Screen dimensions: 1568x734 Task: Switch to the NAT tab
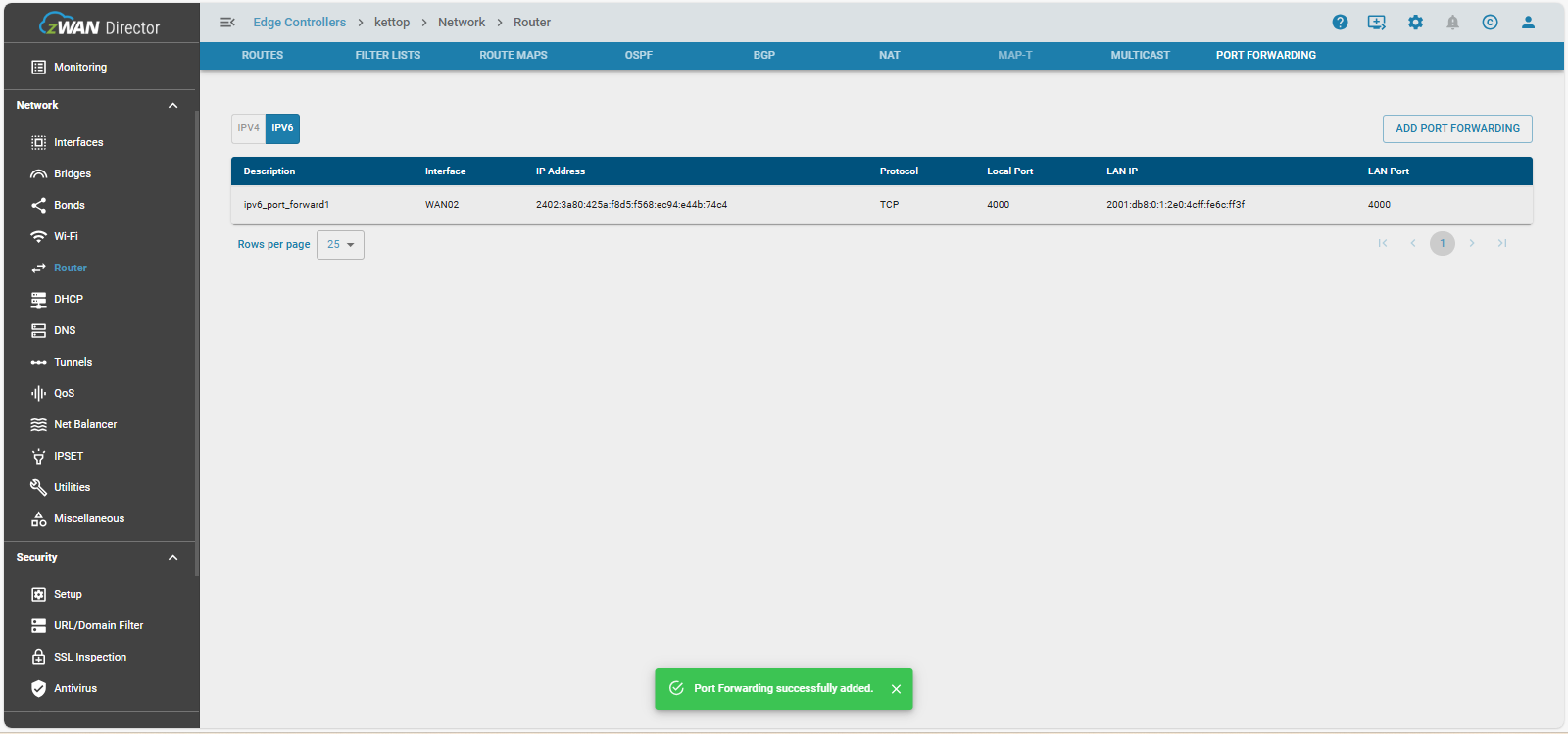[889, 55]
